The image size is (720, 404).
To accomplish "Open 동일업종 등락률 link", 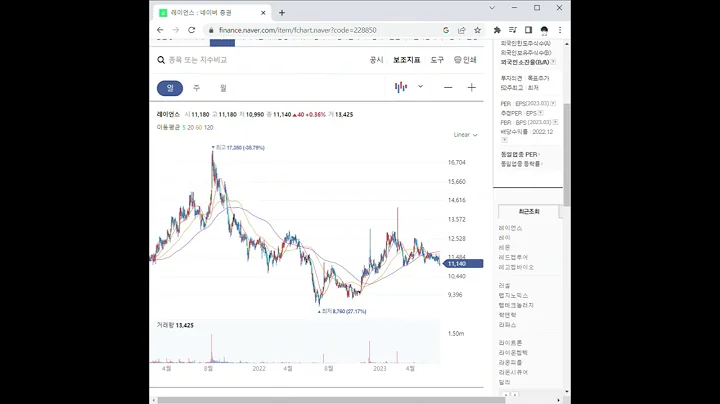I will (521, 163).
